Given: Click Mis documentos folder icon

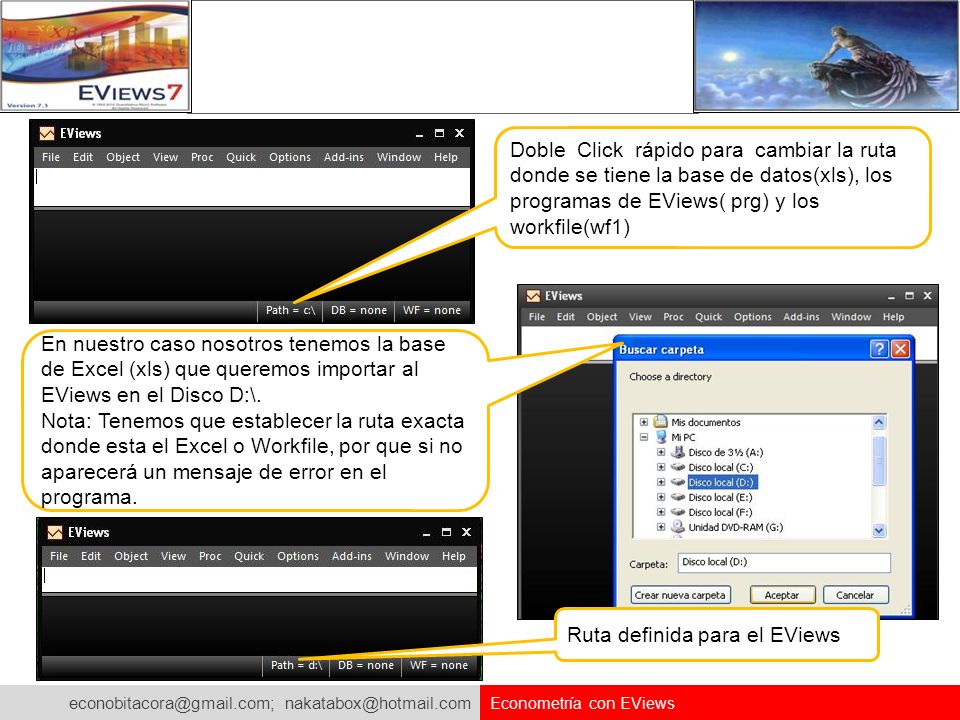Looking at the screenshot, I should point(660,421).
